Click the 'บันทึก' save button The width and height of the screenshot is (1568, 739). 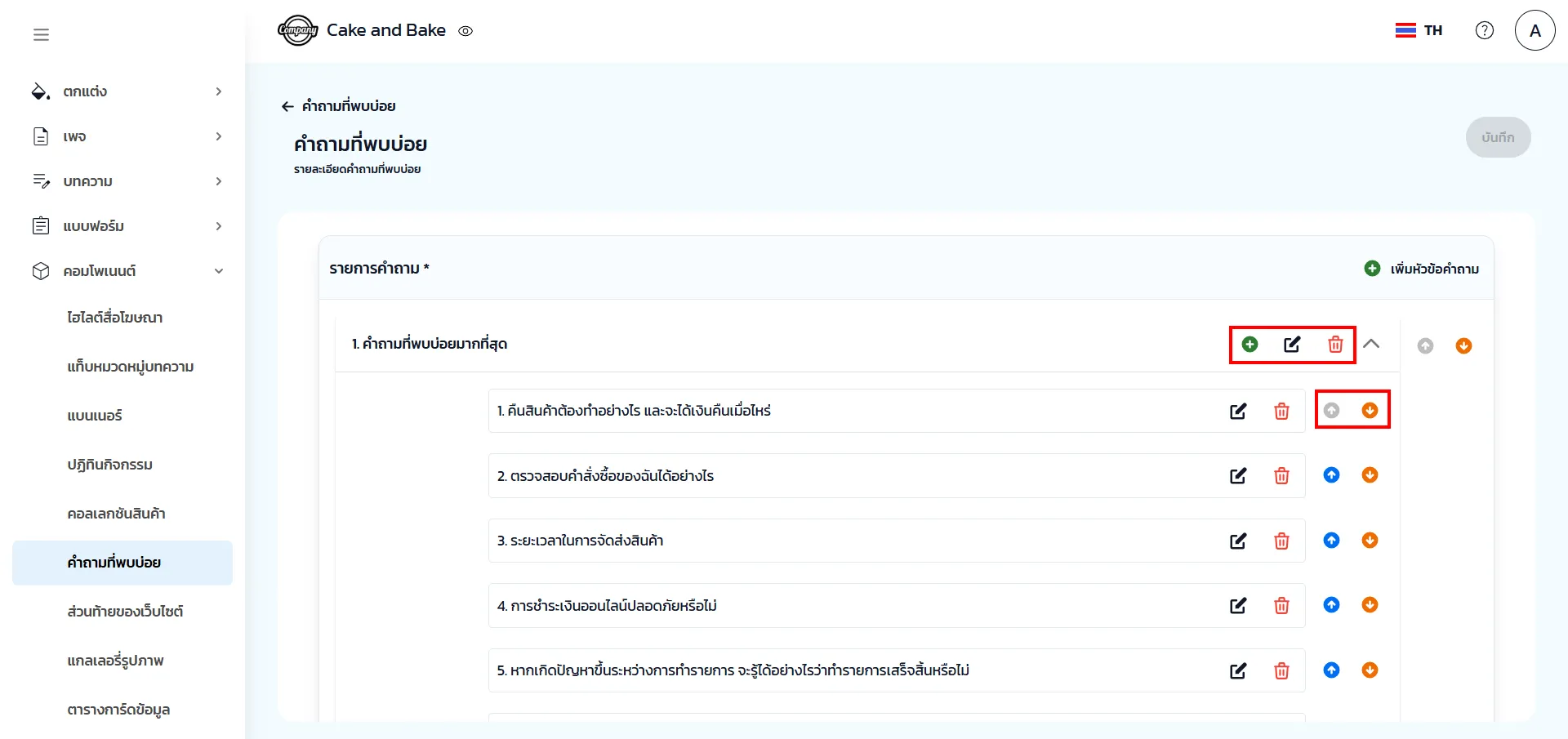click(1498, 137)
